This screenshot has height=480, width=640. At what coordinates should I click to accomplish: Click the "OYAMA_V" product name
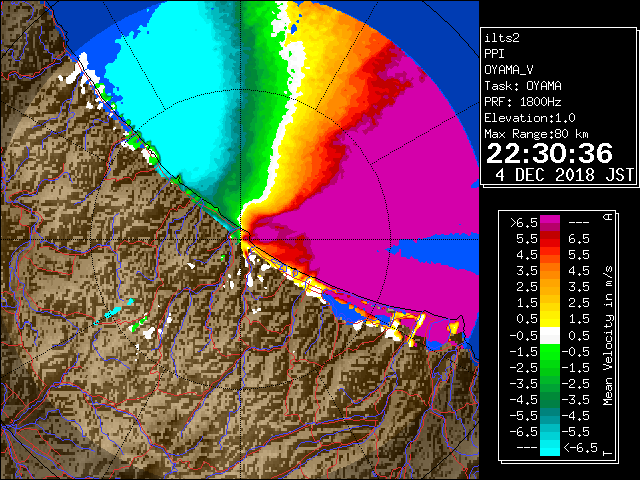pyautogui.click(x=509, y=70)
